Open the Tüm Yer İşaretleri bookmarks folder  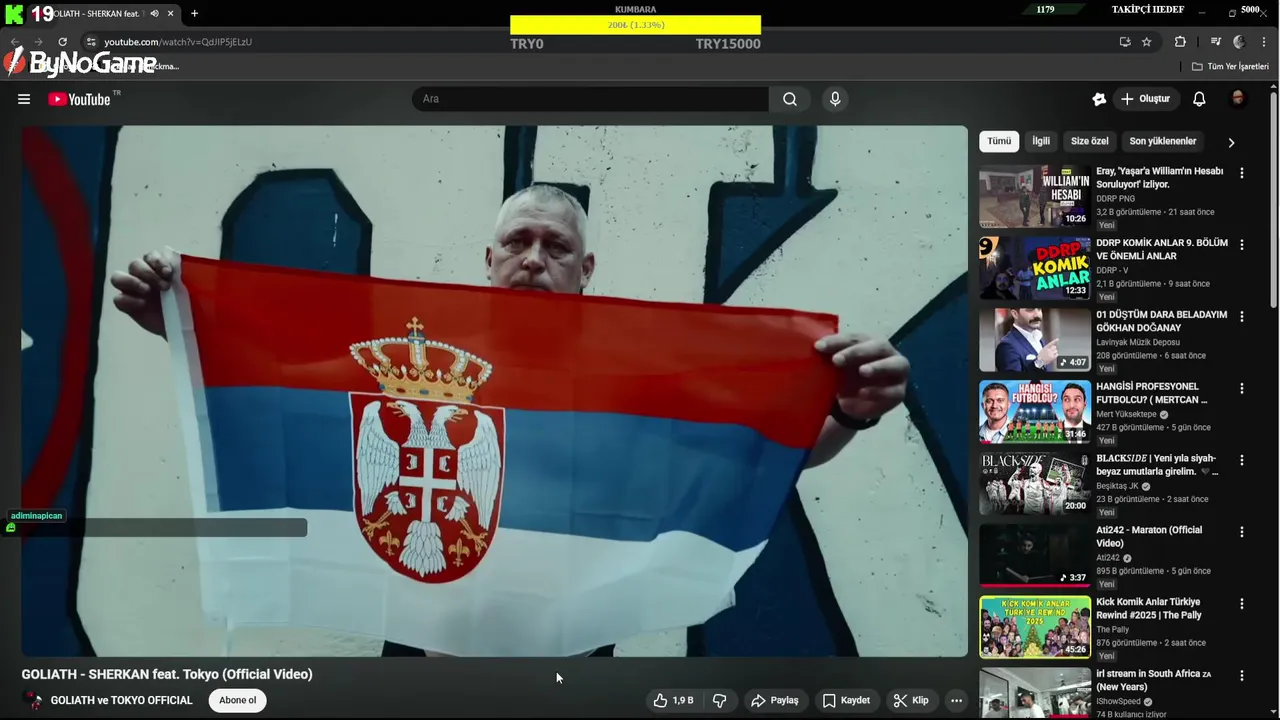pos(1230,66)
